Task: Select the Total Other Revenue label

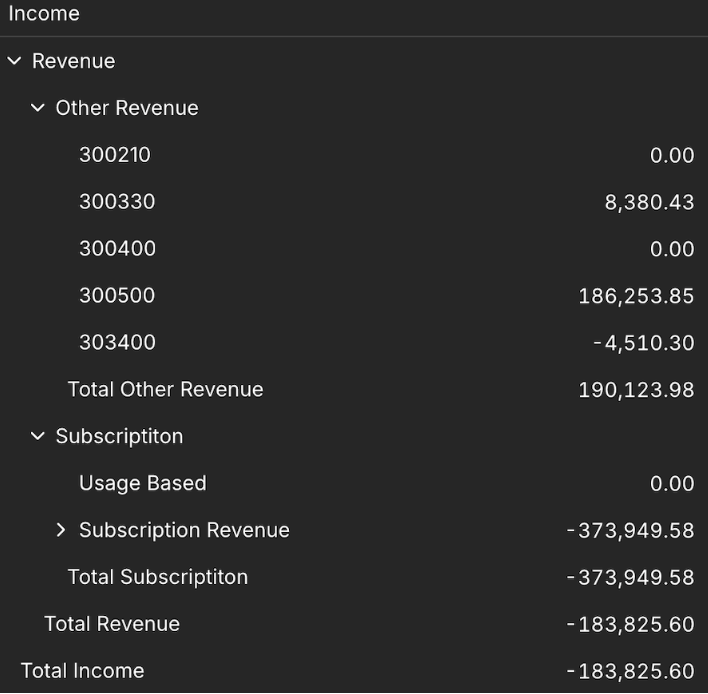Action: click(165, 390)
